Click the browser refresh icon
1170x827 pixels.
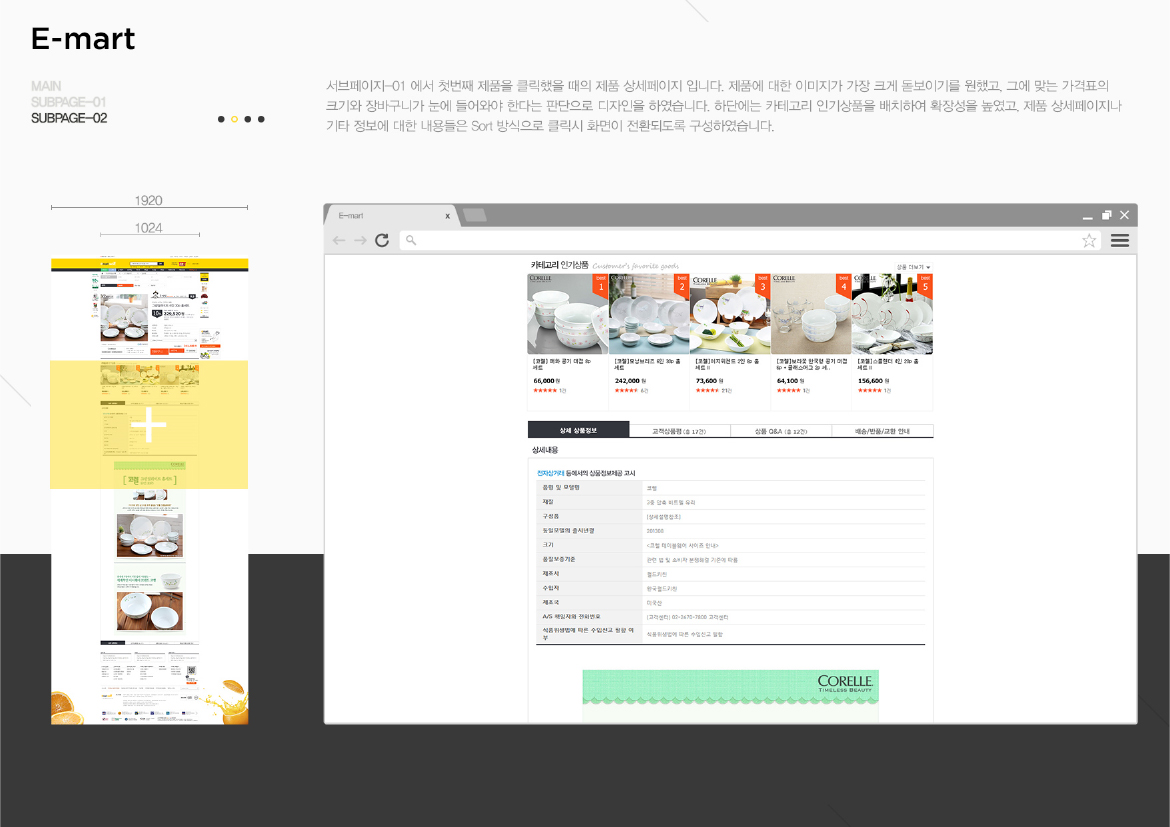click(382, 241)
